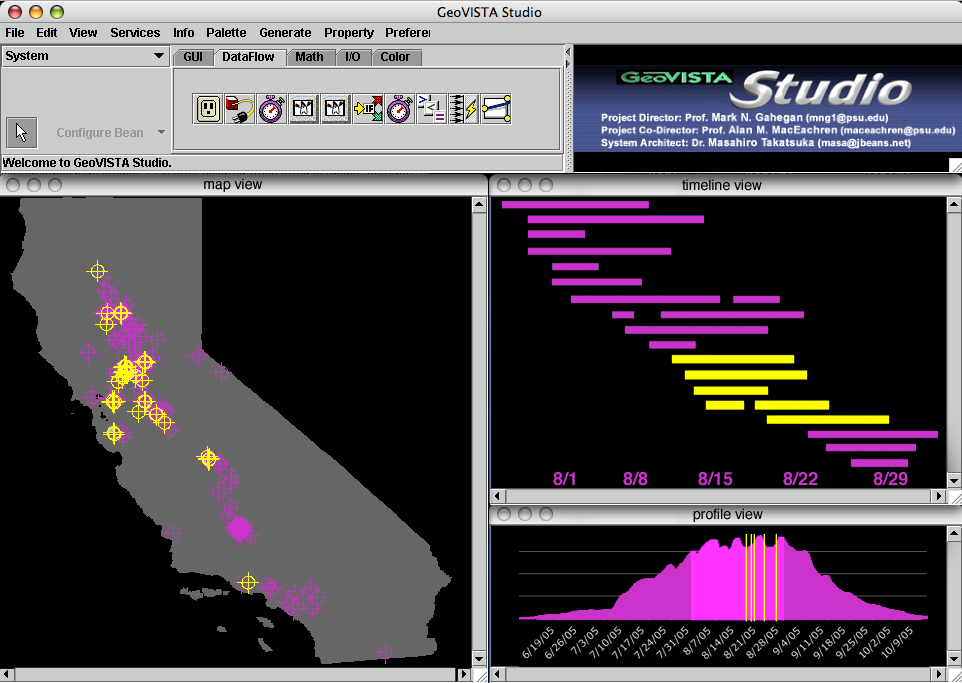
Task: Select the northernmost yellow marker on the map
Action: click(97, 271)
